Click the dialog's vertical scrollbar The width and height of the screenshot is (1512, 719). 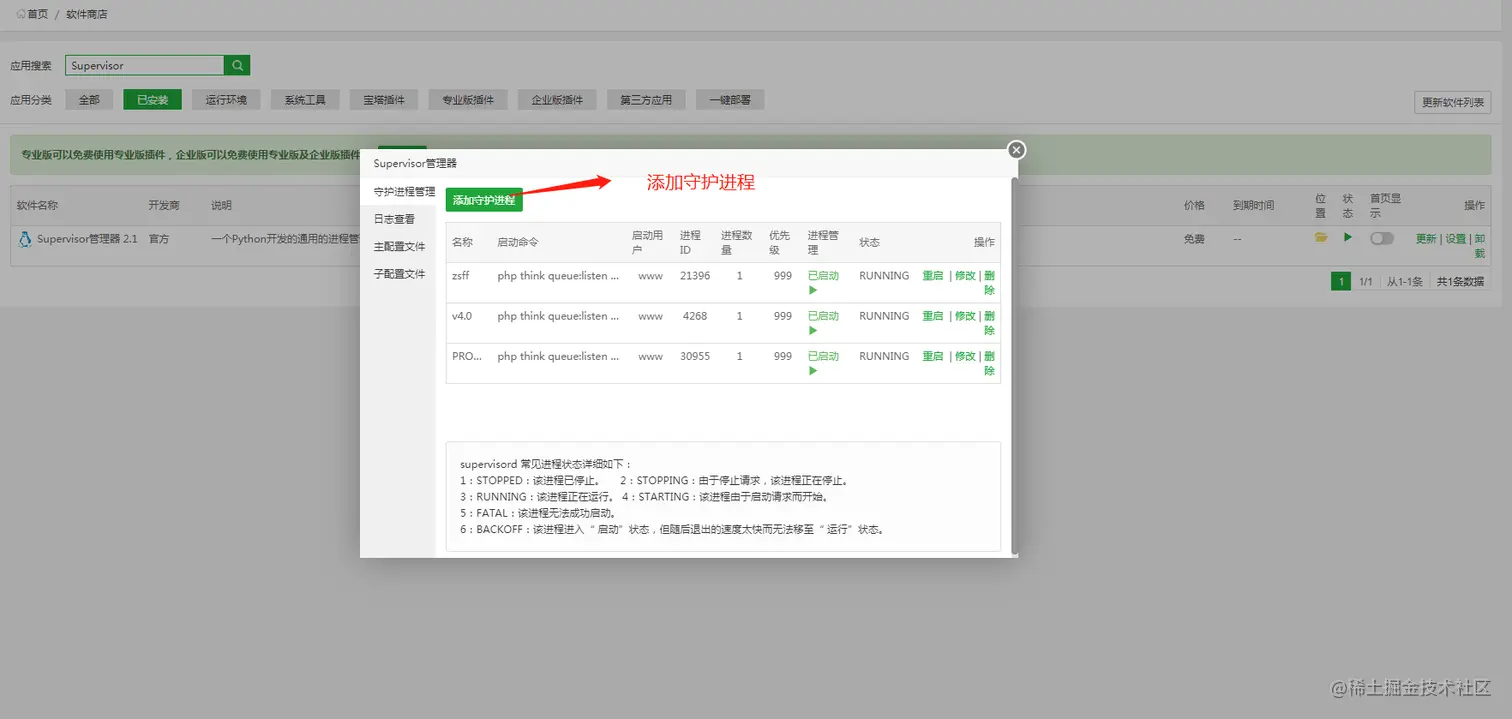point(1014,365)
